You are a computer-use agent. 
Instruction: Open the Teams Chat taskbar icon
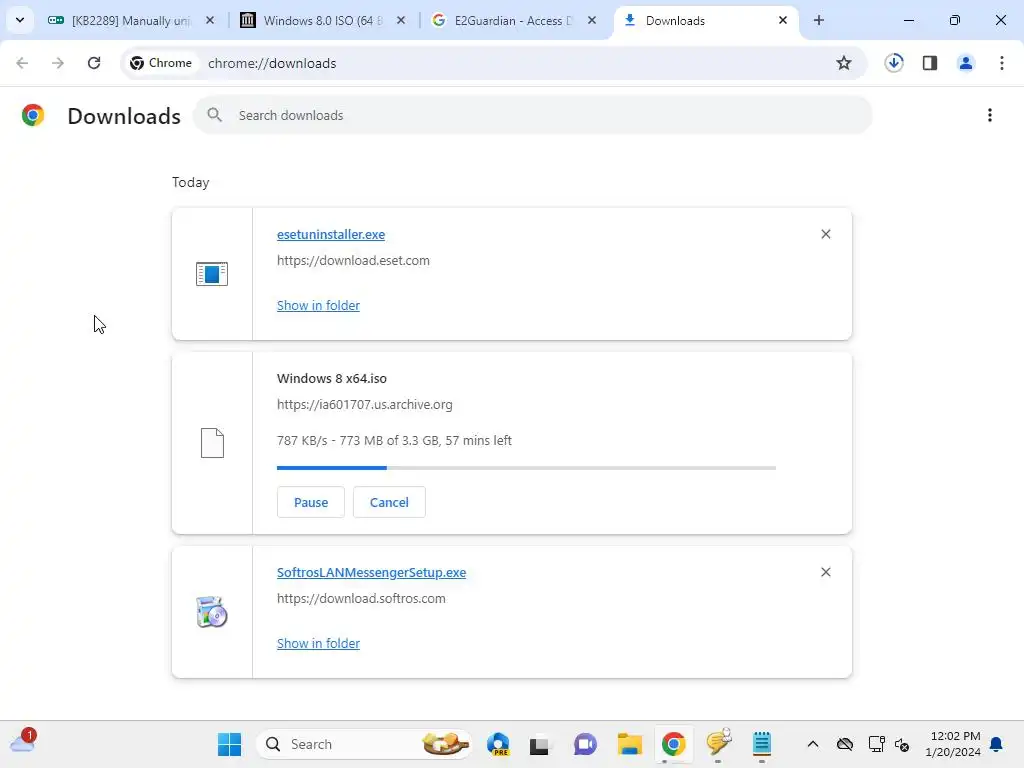point(585,744)
